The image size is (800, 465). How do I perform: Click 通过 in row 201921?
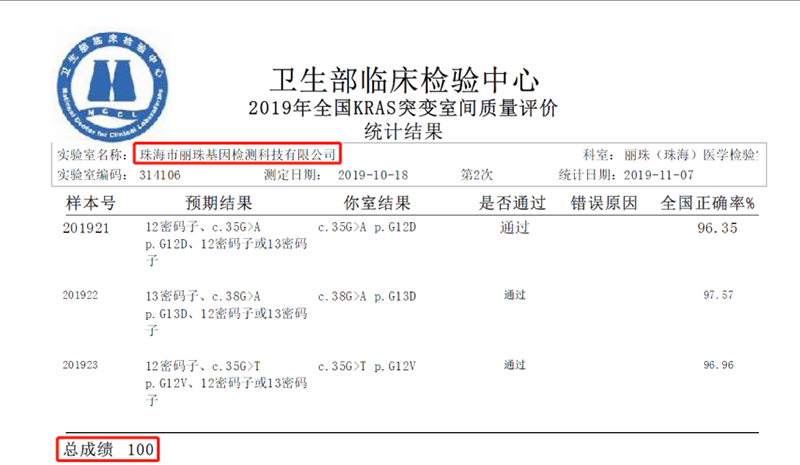(514, 228)
